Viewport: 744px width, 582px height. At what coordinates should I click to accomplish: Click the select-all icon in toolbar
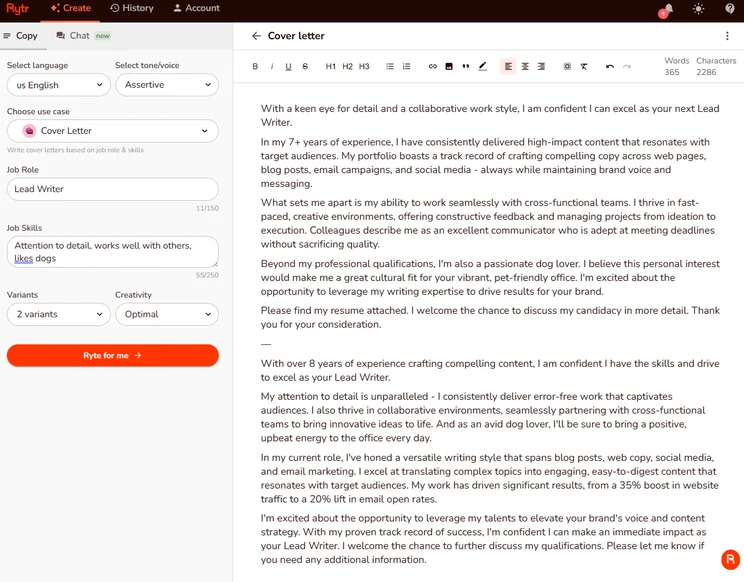click(567, 66)
